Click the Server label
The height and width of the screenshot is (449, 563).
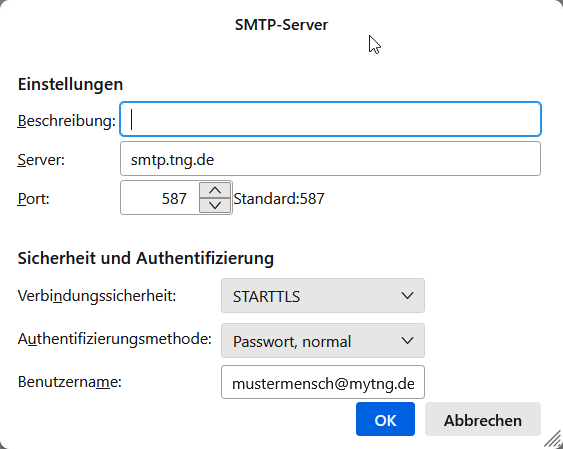click(x=41, y=160)
